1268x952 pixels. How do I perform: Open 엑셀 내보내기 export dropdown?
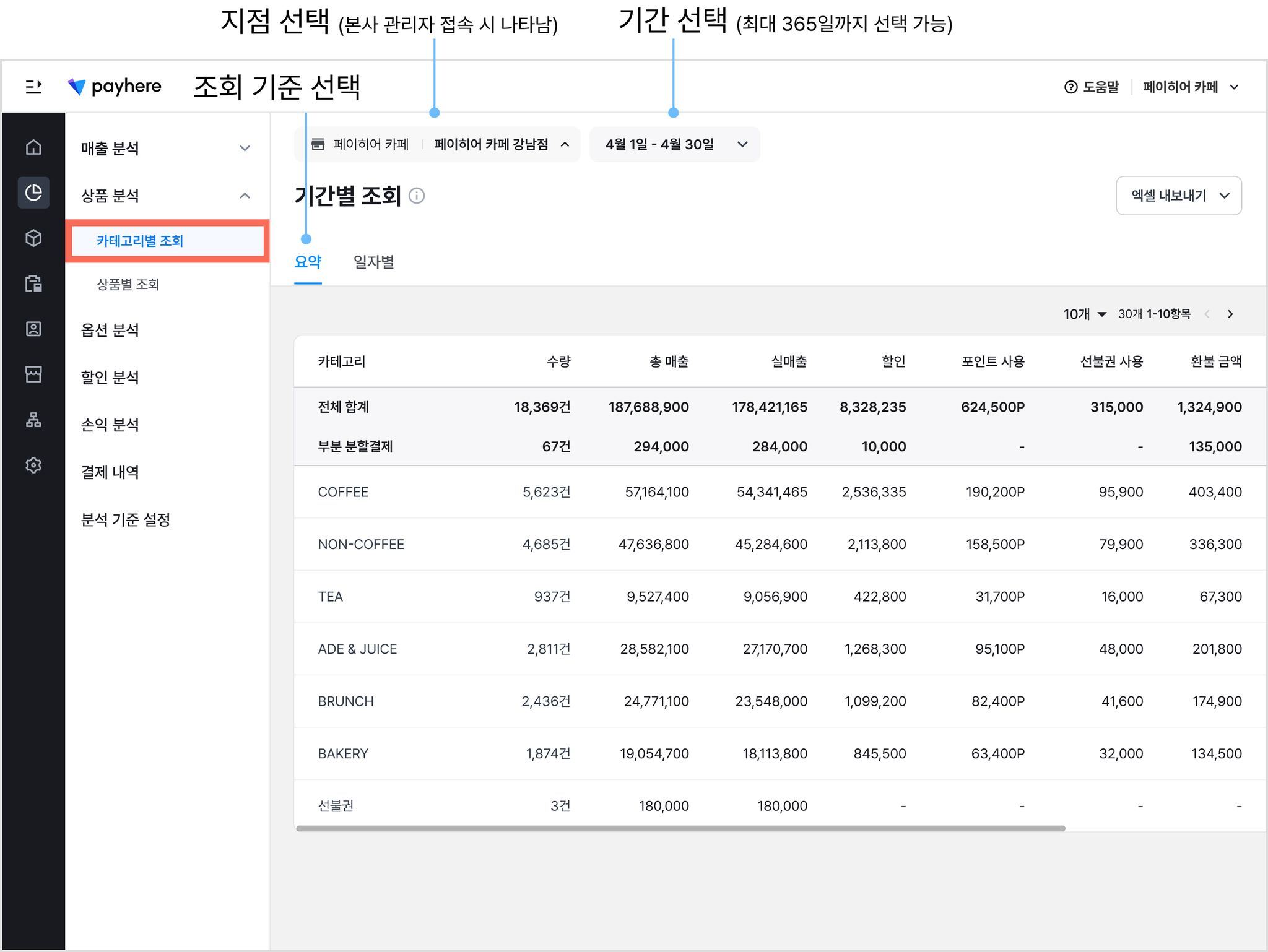click(1179, 196)
